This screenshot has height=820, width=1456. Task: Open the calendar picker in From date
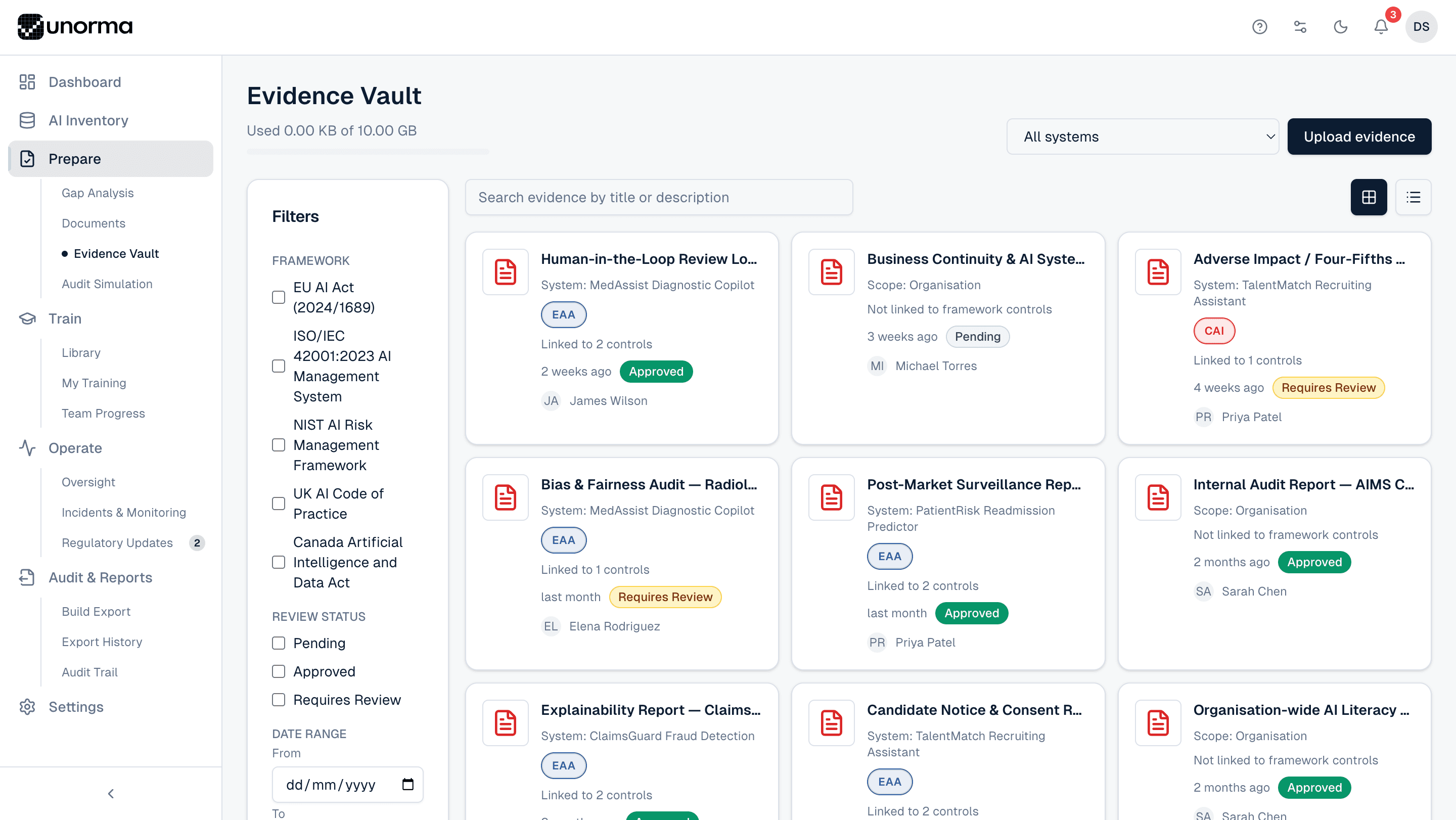[407, 785]
